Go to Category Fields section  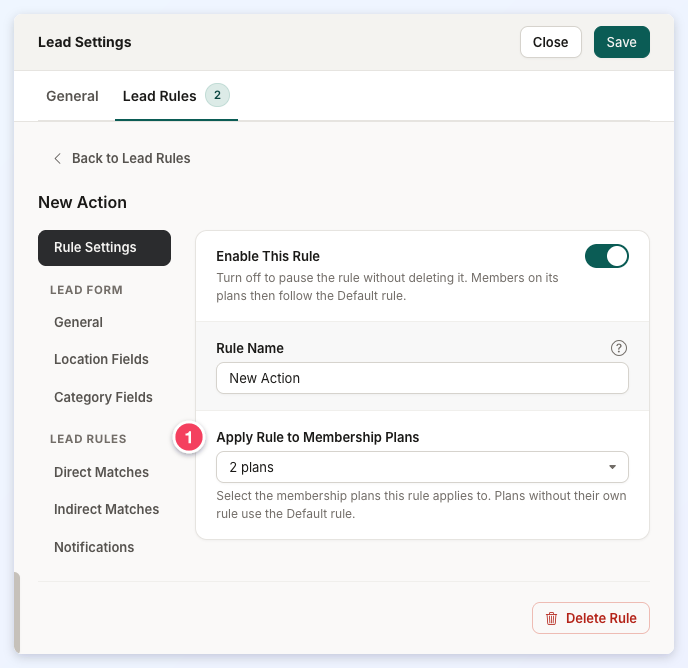(x=103, y=397)
